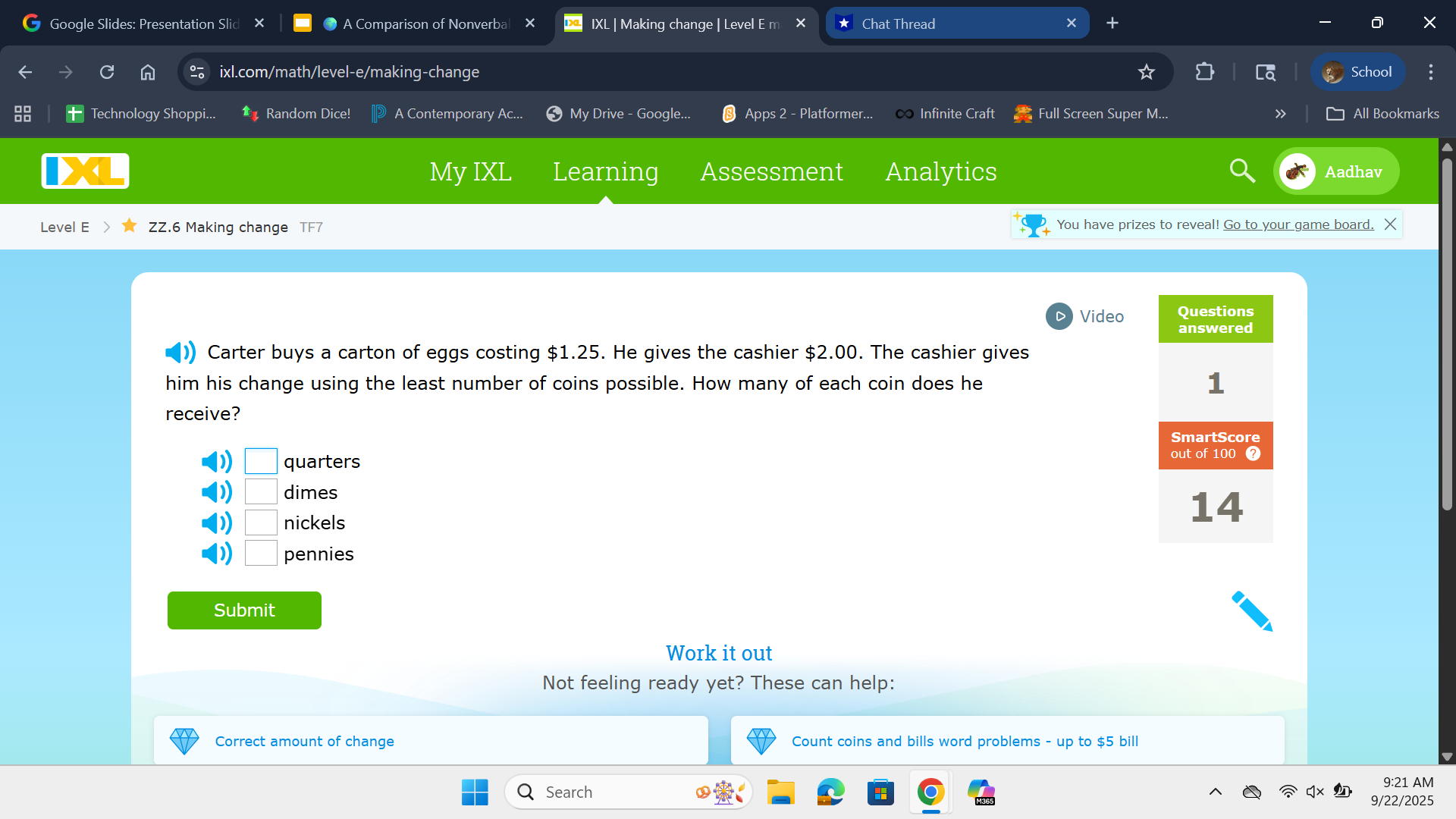
Task: Click the IXL logo
Action: pos(86,171)
